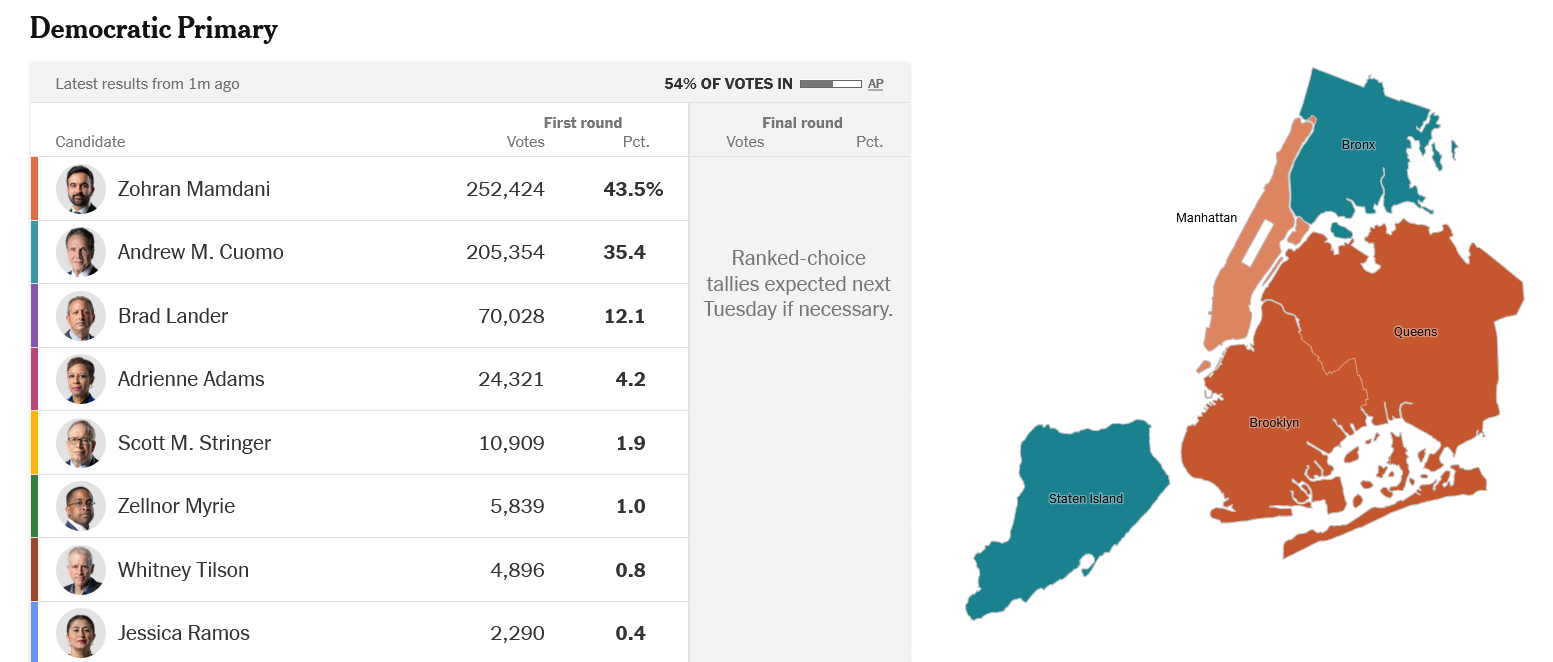This screenshot has height=662, width=1553.
Task: Click Zohran Mamdani's candidate photo
Action: click(x=81, y=189)
